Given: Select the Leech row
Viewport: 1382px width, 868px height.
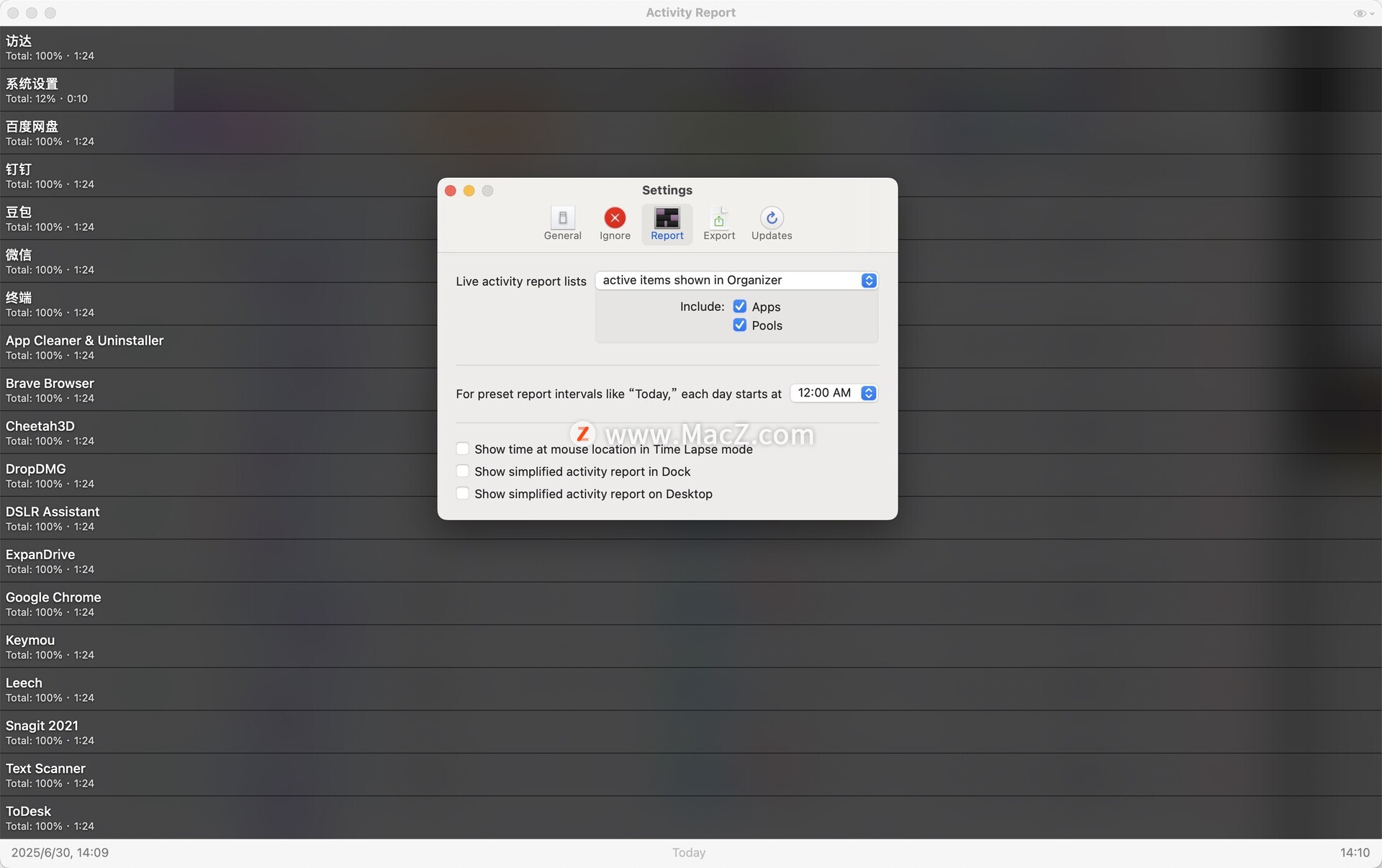Looking at the screenshot, I should [x=691, y=690].
